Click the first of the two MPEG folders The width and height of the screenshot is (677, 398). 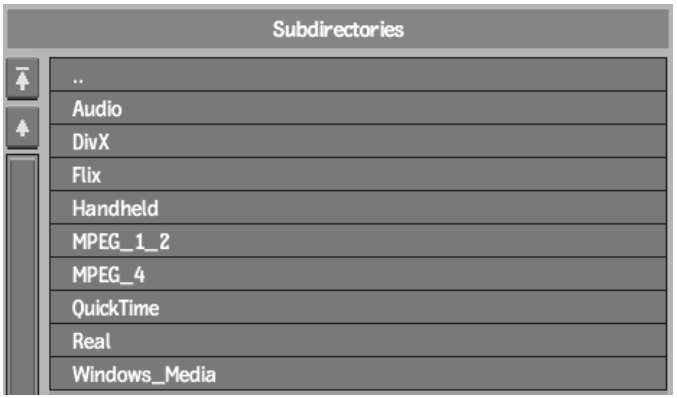point(358,241)
